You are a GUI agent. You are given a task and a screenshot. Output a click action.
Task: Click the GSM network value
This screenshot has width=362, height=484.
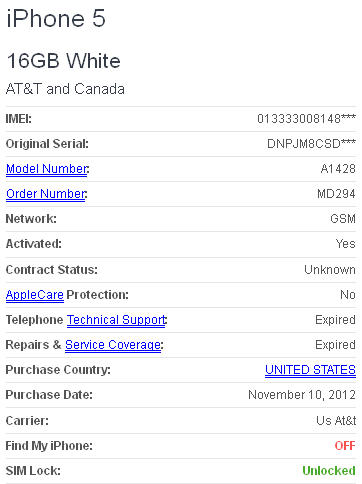click(x=343, y=219)
